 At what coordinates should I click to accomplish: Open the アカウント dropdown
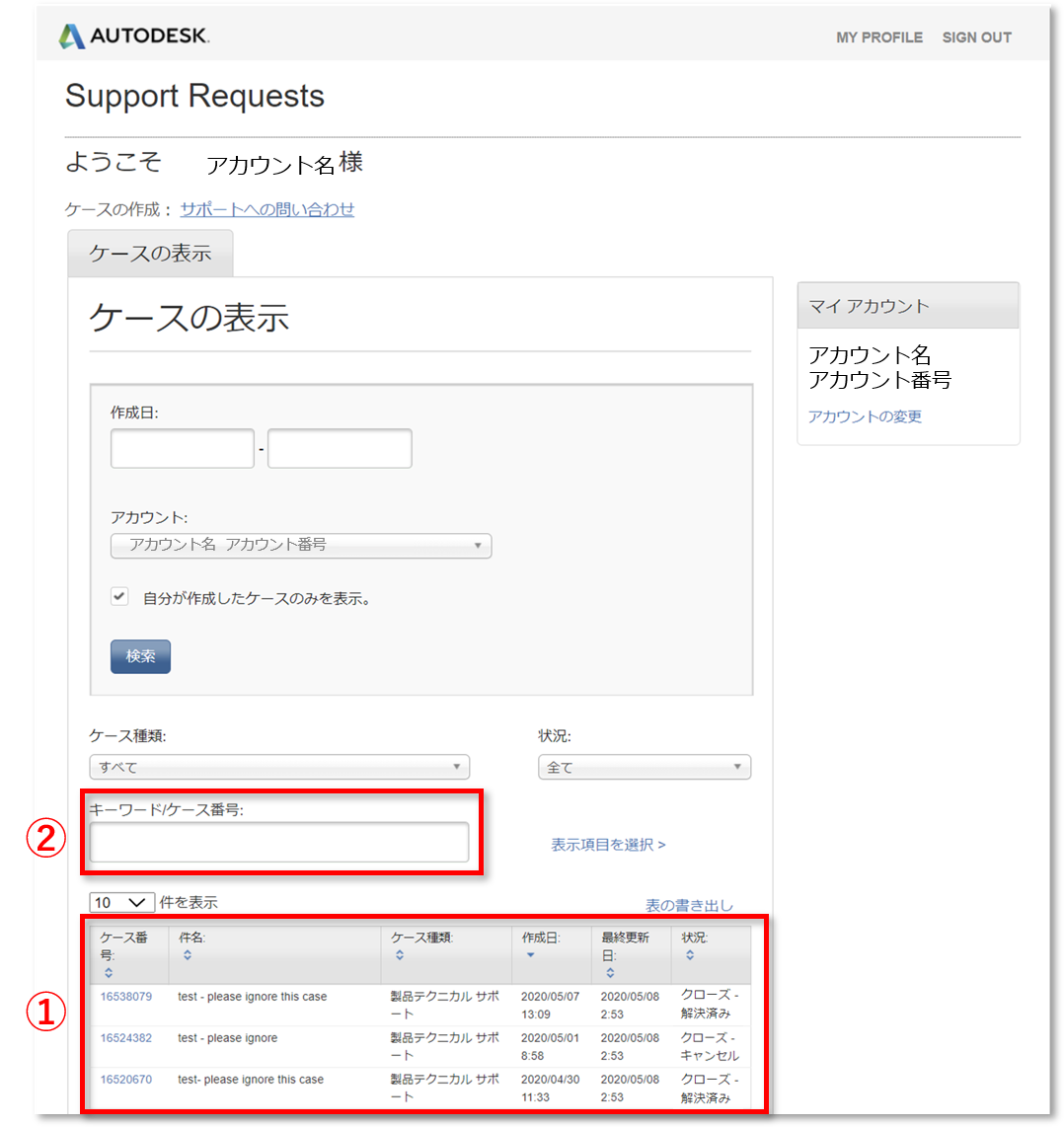(x=301, y=546)
